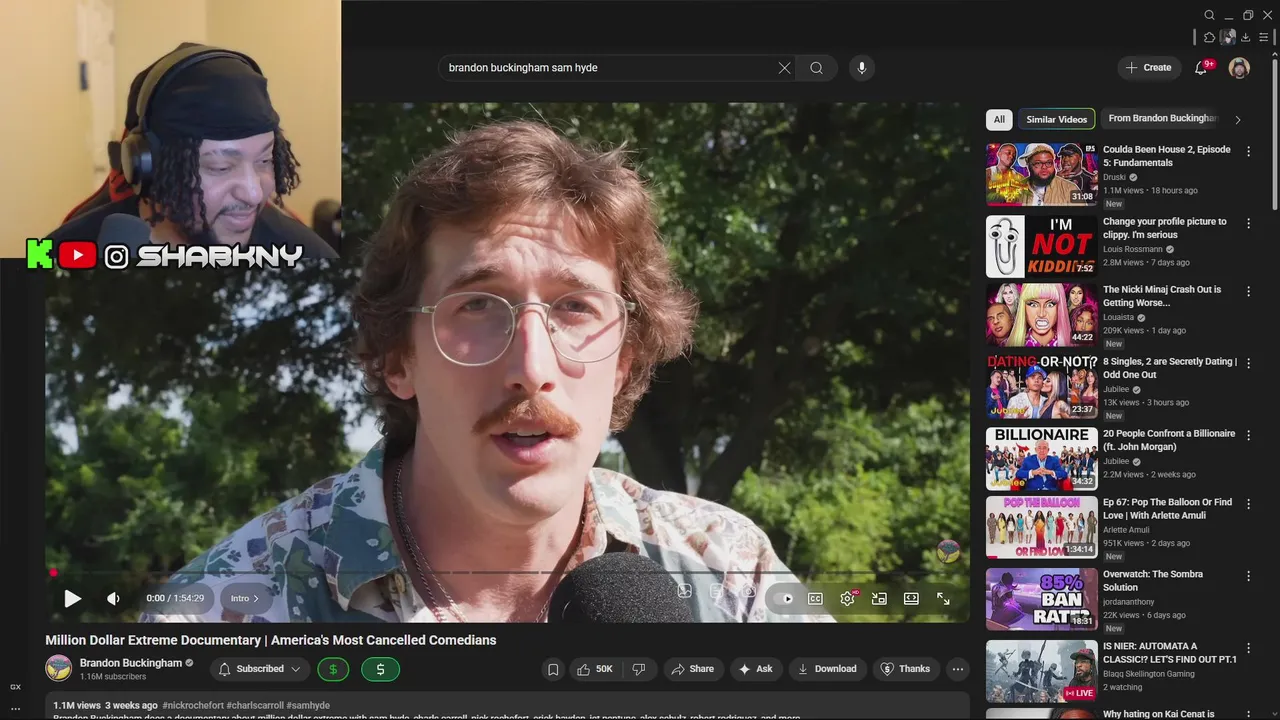Save video with the bookmark icon
Viewport: 1280px width, 720px height.
[x=552, y=669]
